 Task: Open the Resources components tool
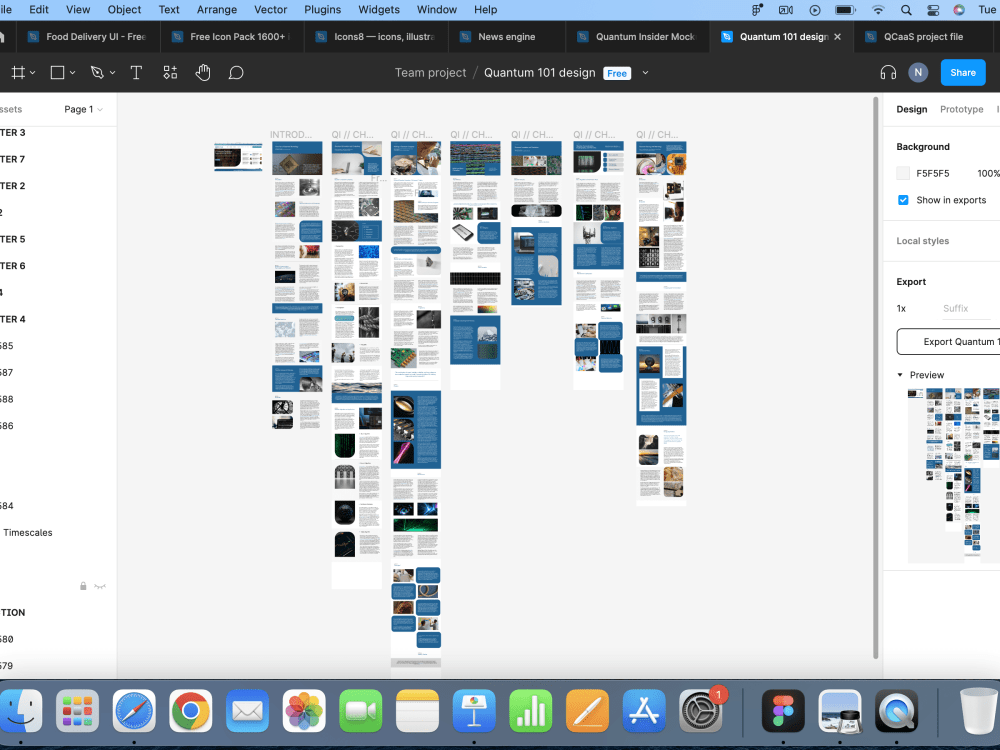point(170,73)
